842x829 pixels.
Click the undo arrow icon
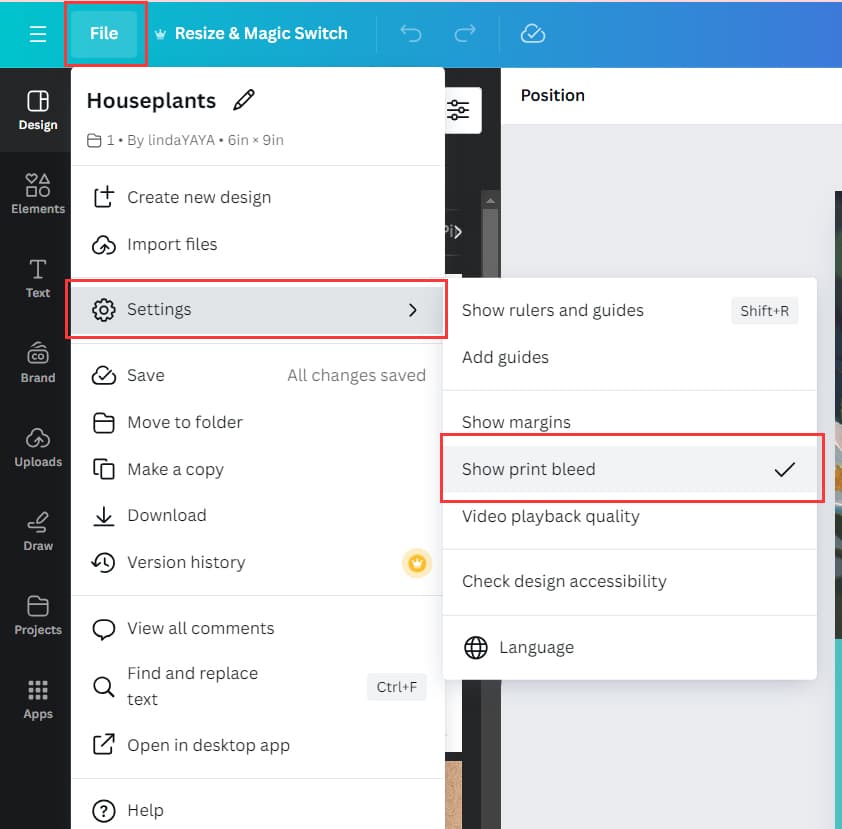click(411, 34)
